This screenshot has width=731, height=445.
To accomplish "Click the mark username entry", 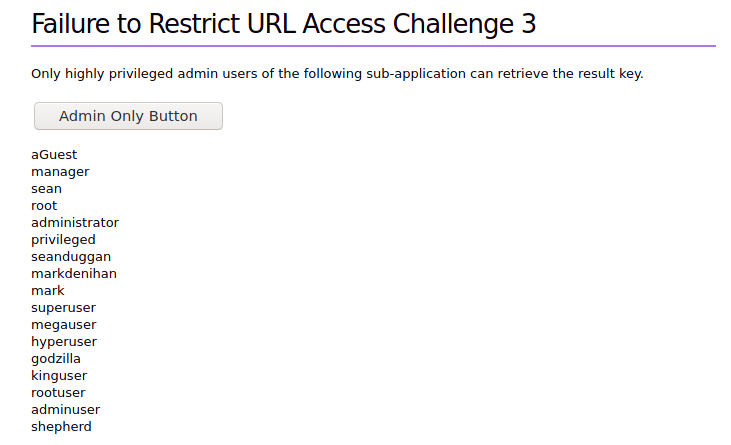I will 48,291.
